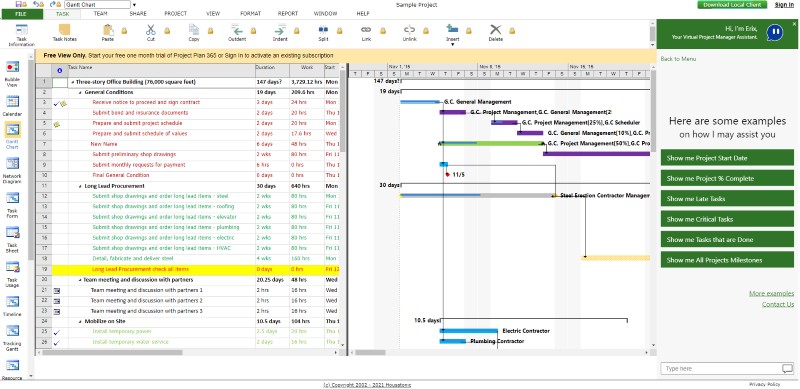Click the Gantt chart horizontal scrollbar
This screenshot has width=800, height=389.
[x=370, y=352]
